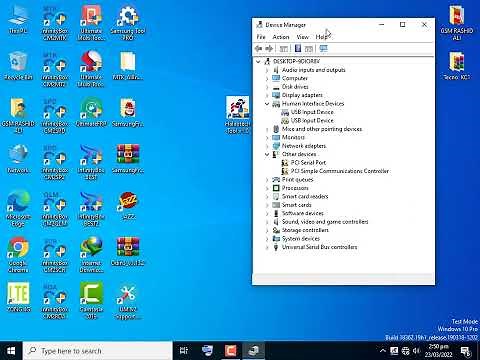Toggle the show/hide console tree toolbar icon
The image size is (480, 360).
[284, 49]
